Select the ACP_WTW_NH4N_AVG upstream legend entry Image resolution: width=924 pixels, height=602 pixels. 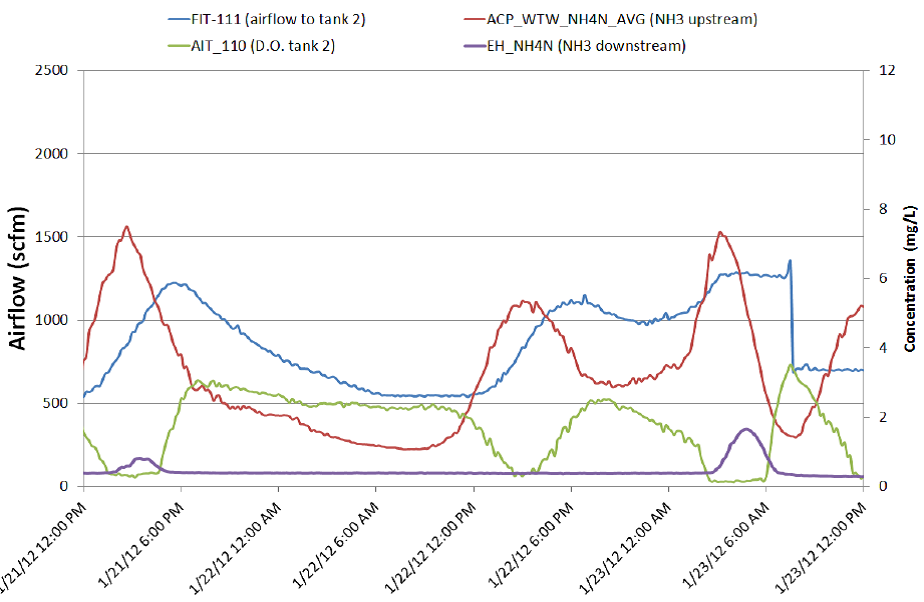(x=610, y=19)
